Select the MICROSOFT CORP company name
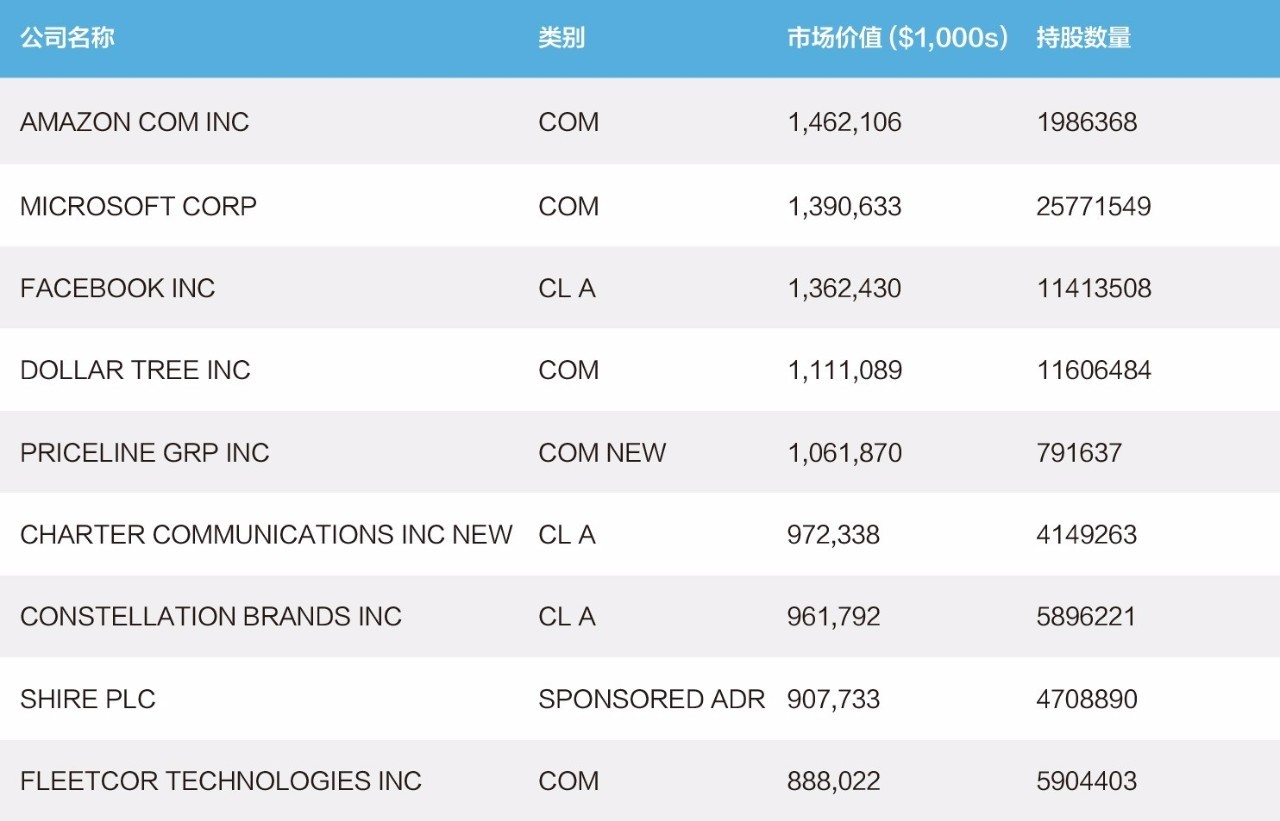The height and width of the screenshot is (821, 1280). pos(138,206)
